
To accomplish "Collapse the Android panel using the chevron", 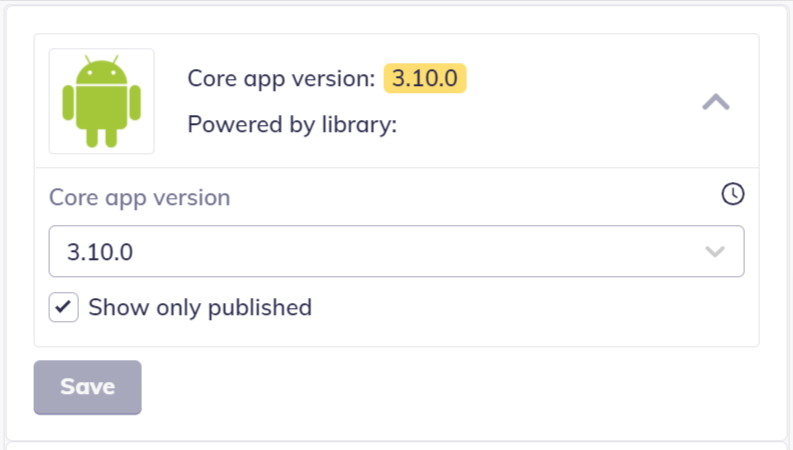I will pyautogui.click(x=716, y=102).
